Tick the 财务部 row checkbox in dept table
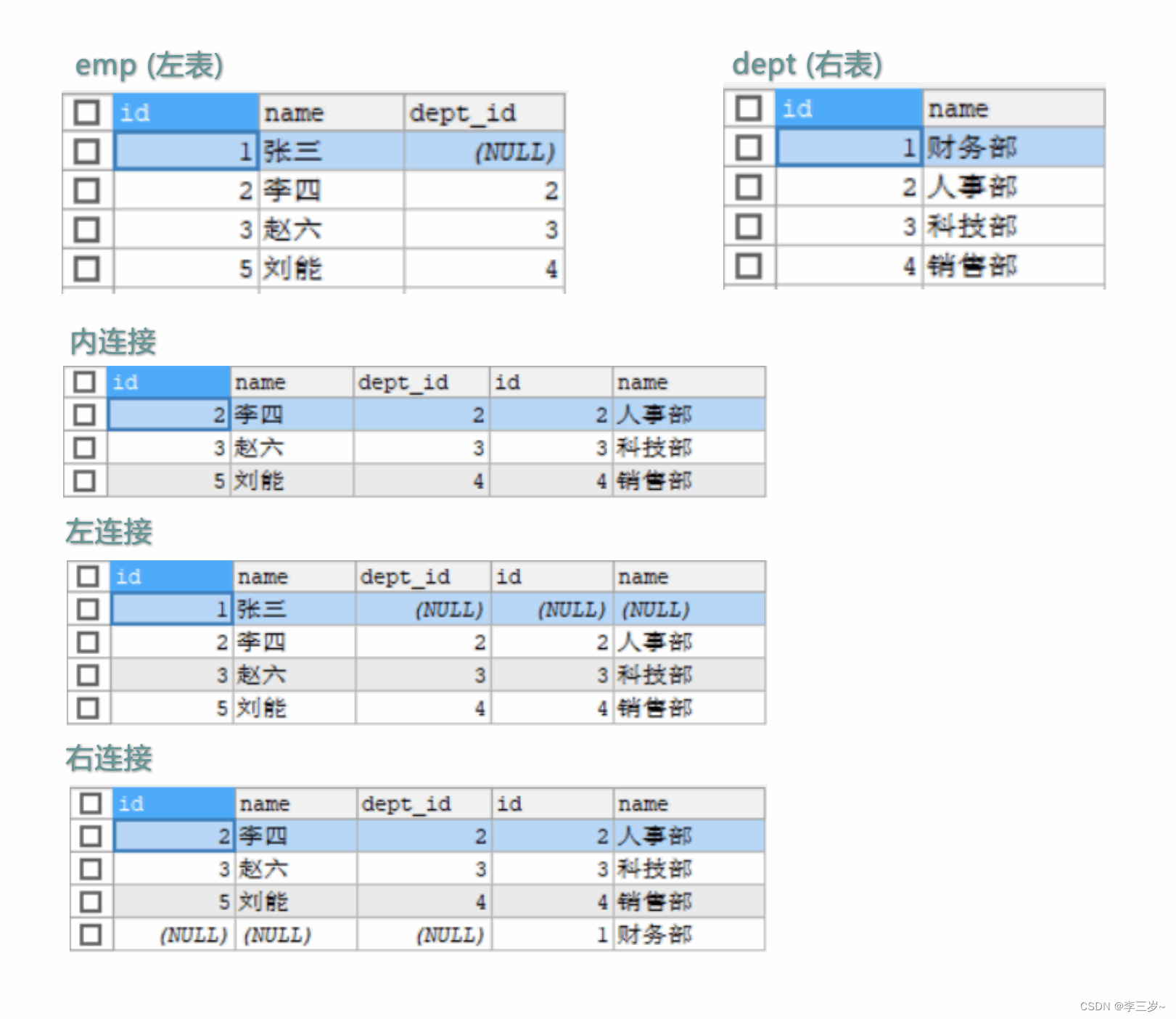This screenshot has width=1176, height=1019. point(749,148)
